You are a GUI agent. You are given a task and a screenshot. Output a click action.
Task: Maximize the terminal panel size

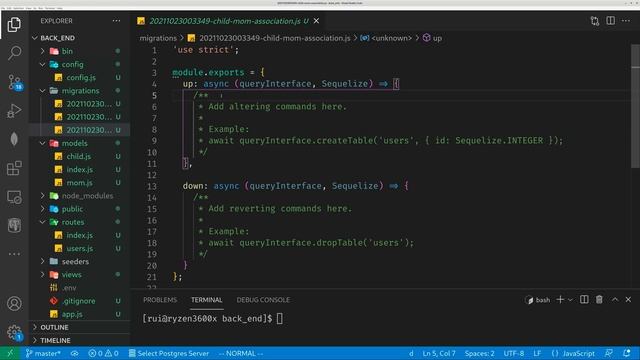pos(615,300)
